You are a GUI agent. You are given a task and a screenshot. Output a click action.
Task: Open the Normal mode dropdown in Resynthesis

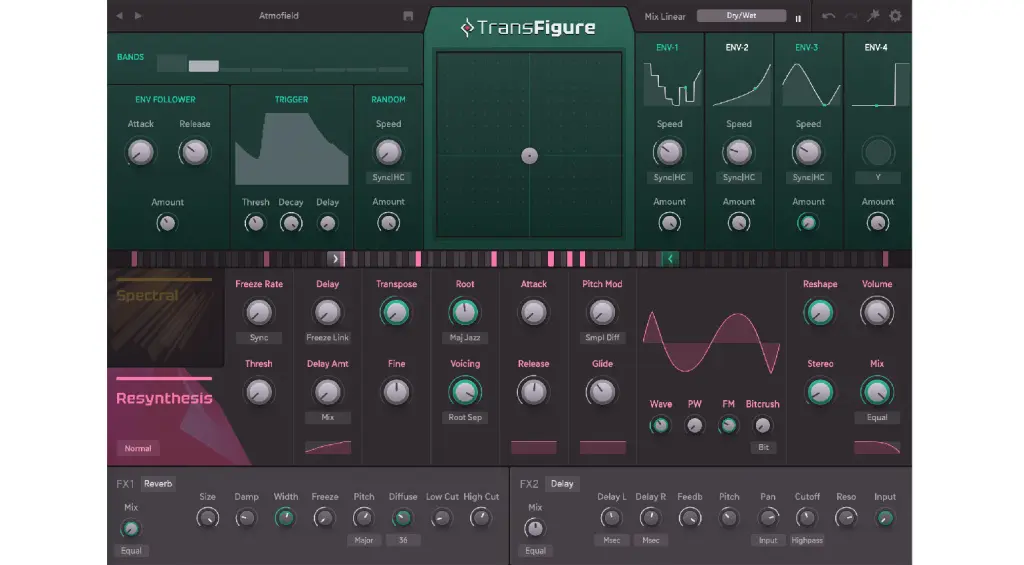[x=138, y=449]
